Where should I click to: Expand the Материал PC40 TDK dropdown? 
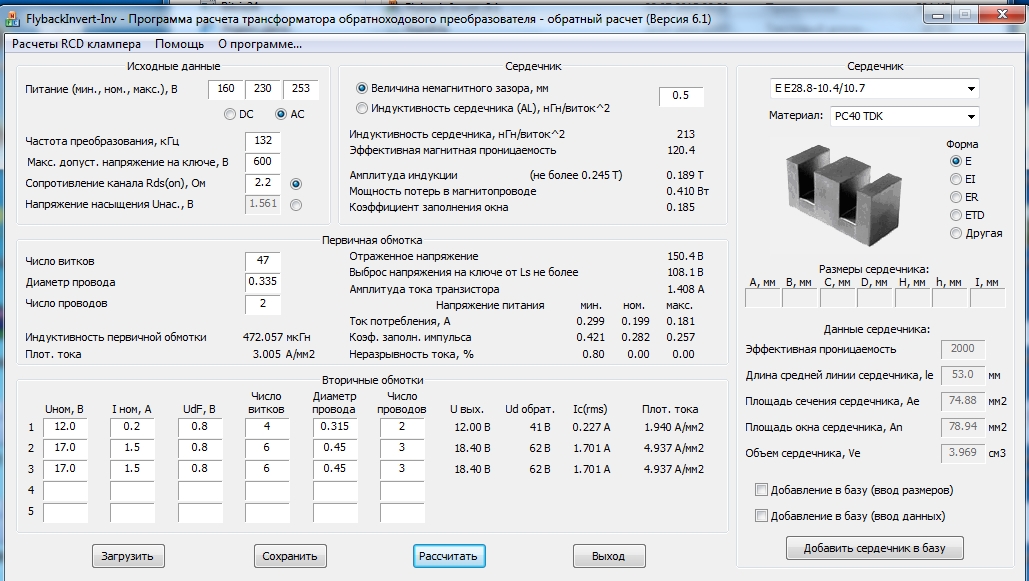pos(903,116)
